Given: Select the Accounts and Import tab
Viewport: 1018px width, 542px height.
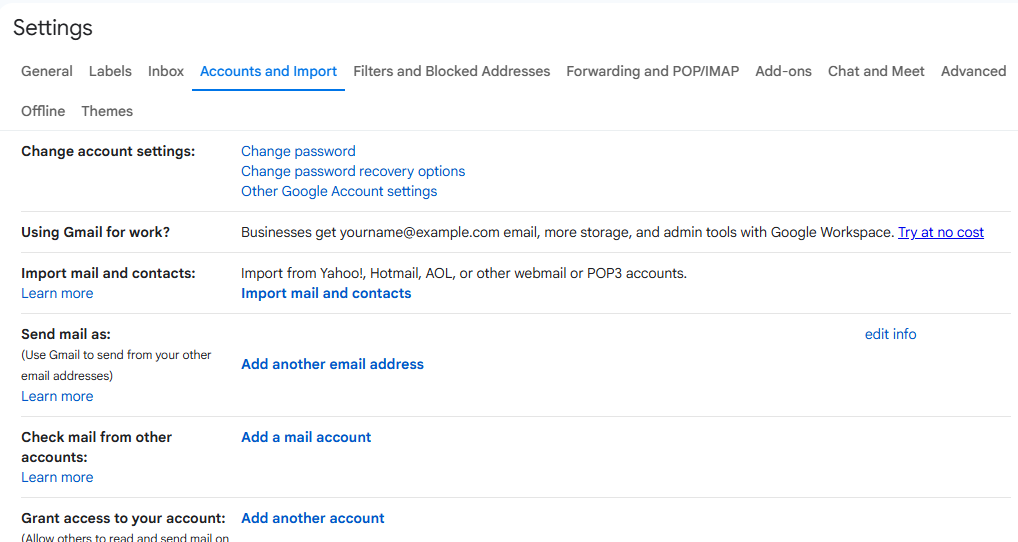Looking at the screenshot, I should pyautogui.click(x=268, y=71).
